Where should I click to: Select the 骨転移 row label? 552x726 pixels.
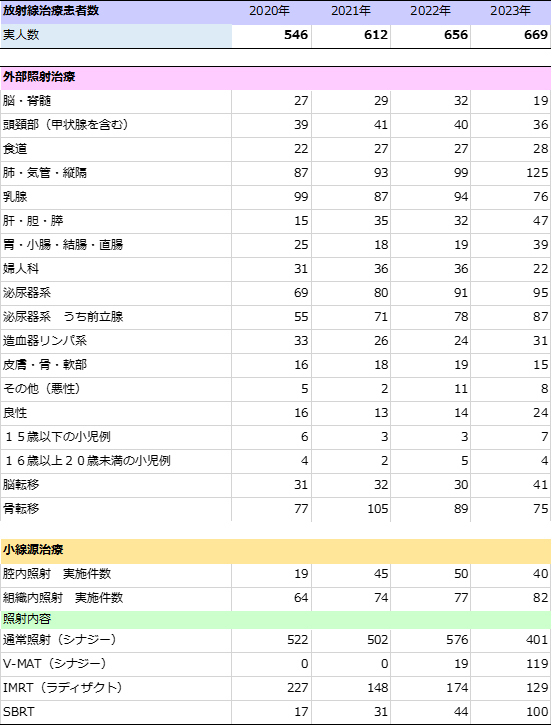tap(21, 509)
